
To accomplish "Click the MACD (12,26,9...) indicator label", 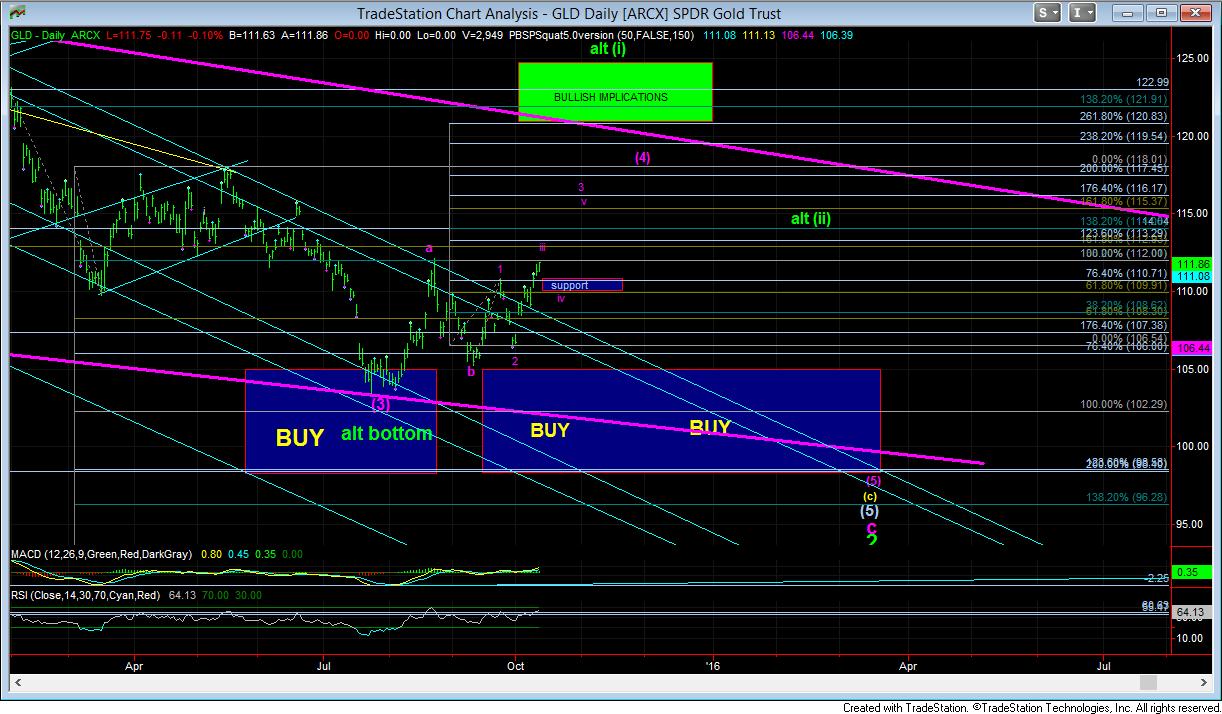I will [x=103, y=554].
